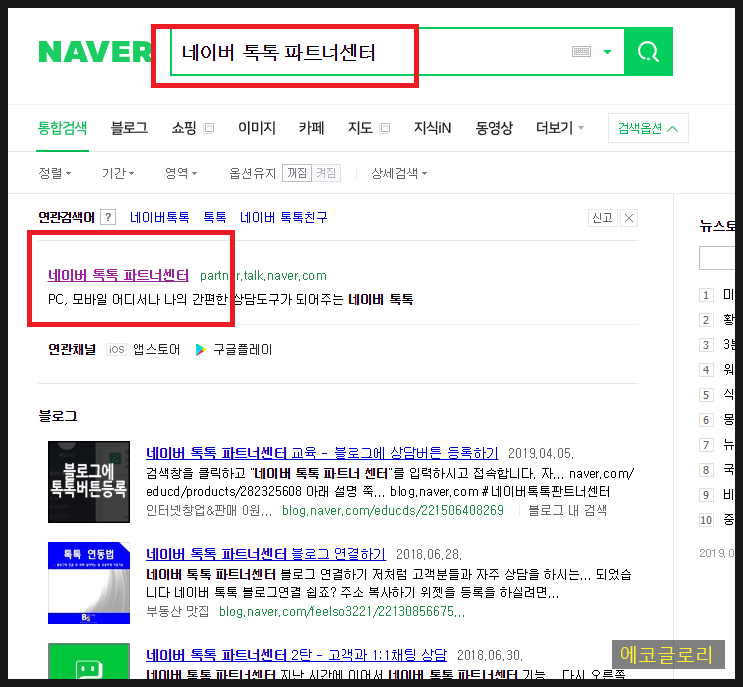Expand the 더보기 menu
Viewport: 743px width, 687px height.
click(x=560, y=128)
